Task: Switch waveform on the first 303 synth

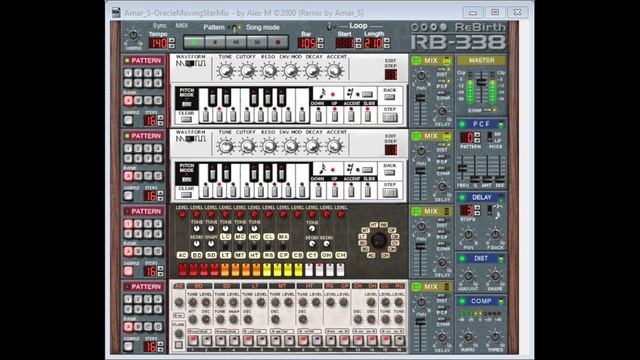Action: 191,64
